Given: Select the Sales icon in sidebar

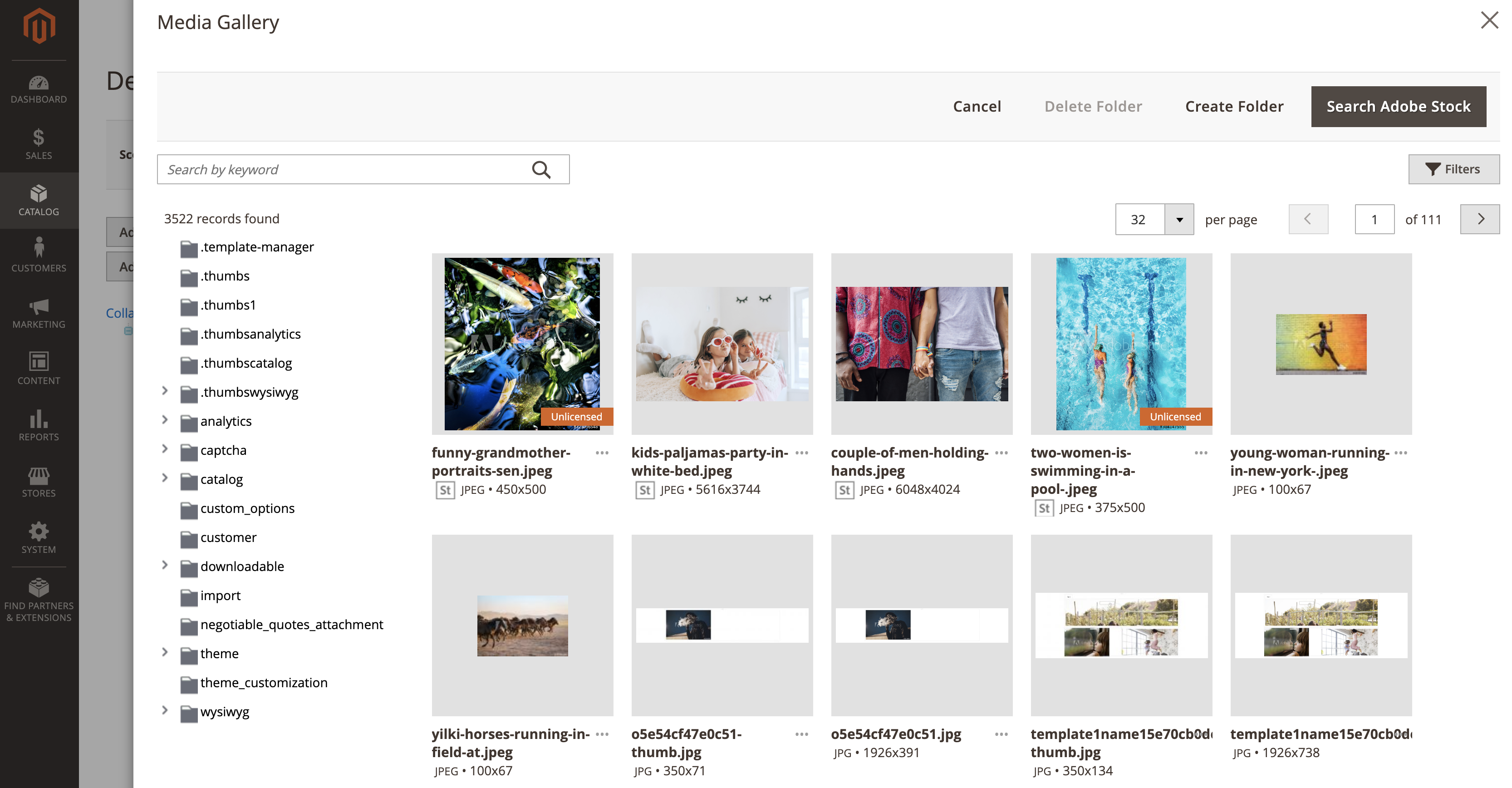Looking at the screenshot, I should coord(38,144).
